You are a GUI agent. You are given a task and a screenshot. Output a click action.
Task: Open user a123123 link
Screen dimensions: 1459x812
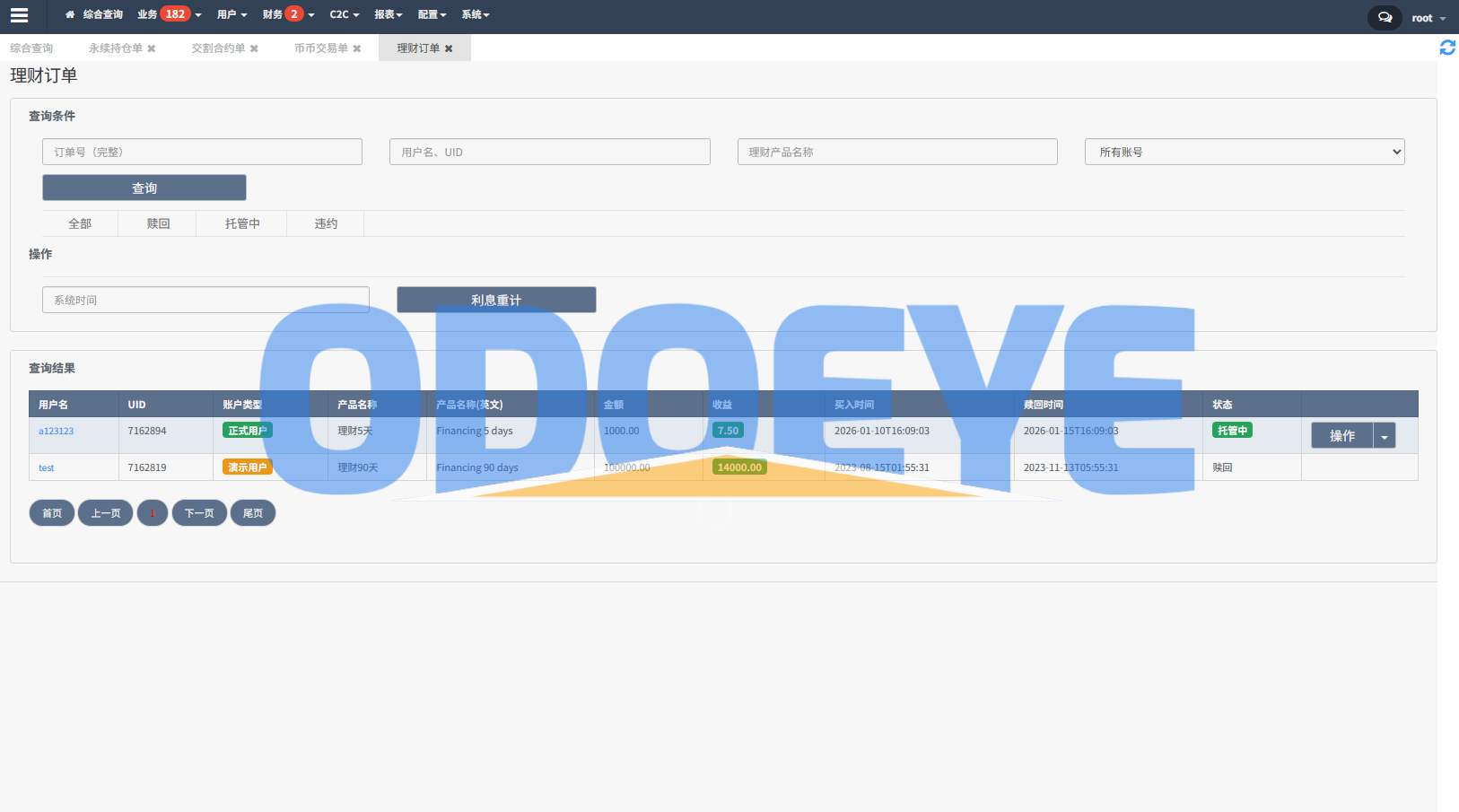[56, 431]
